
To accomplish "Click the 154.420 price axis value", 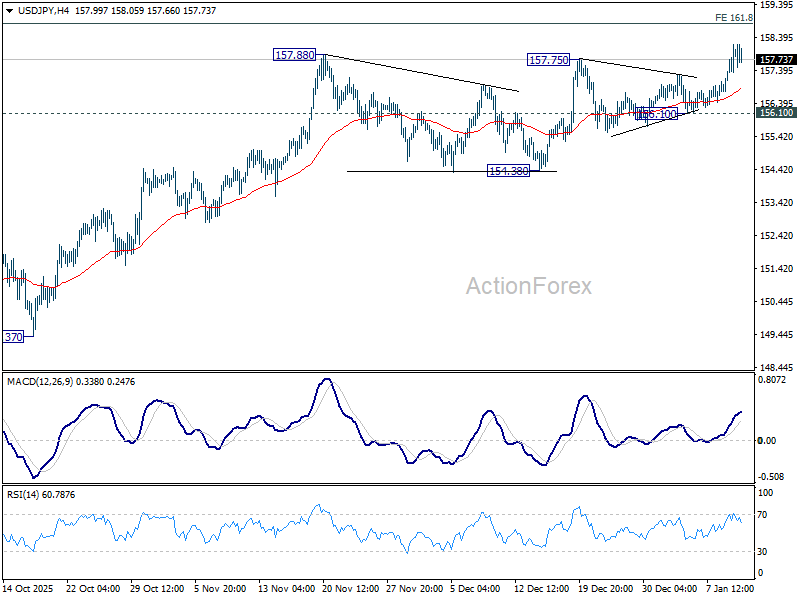I will click(776, 169).
